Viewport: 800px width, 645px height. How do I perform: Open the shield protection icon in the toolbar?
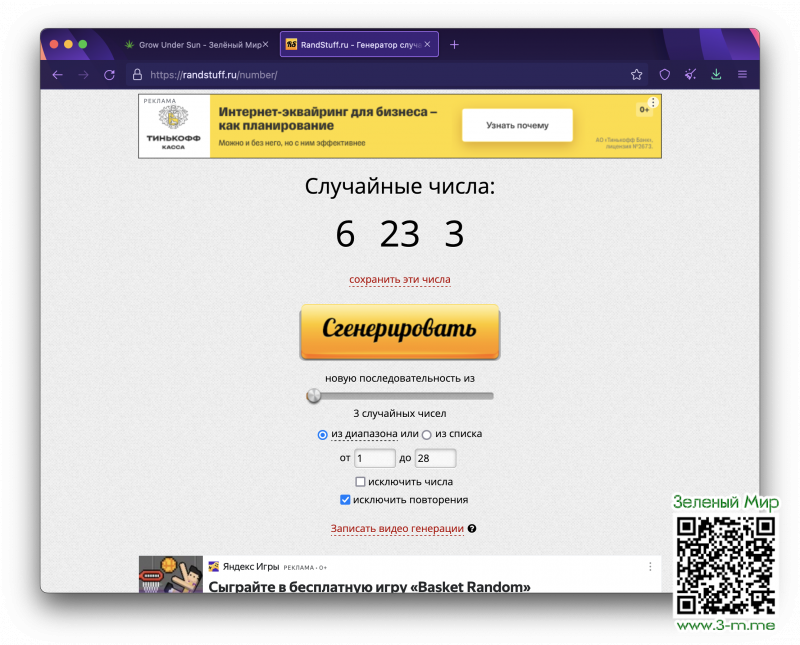pyautogui.click(x=664, y=75)
